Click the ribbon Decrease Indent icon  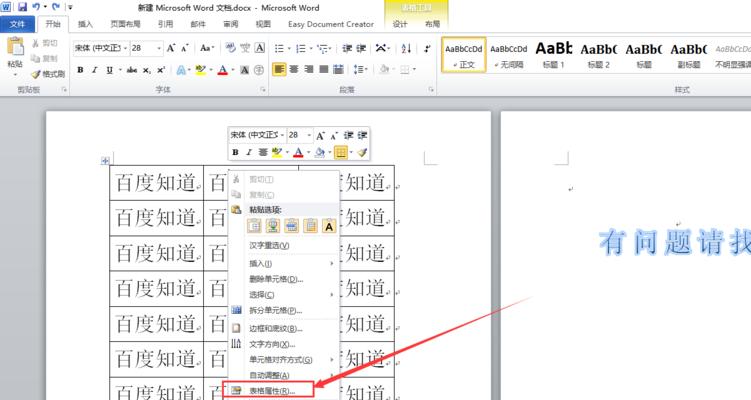coord(347,48)
